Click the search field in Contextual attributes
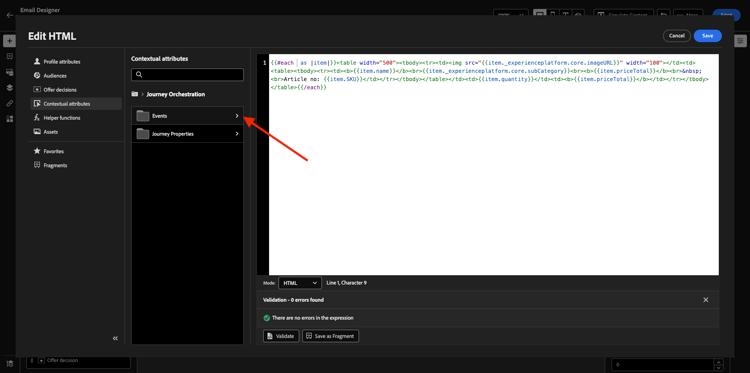This screenshot has height=373, width=750. 188,75
